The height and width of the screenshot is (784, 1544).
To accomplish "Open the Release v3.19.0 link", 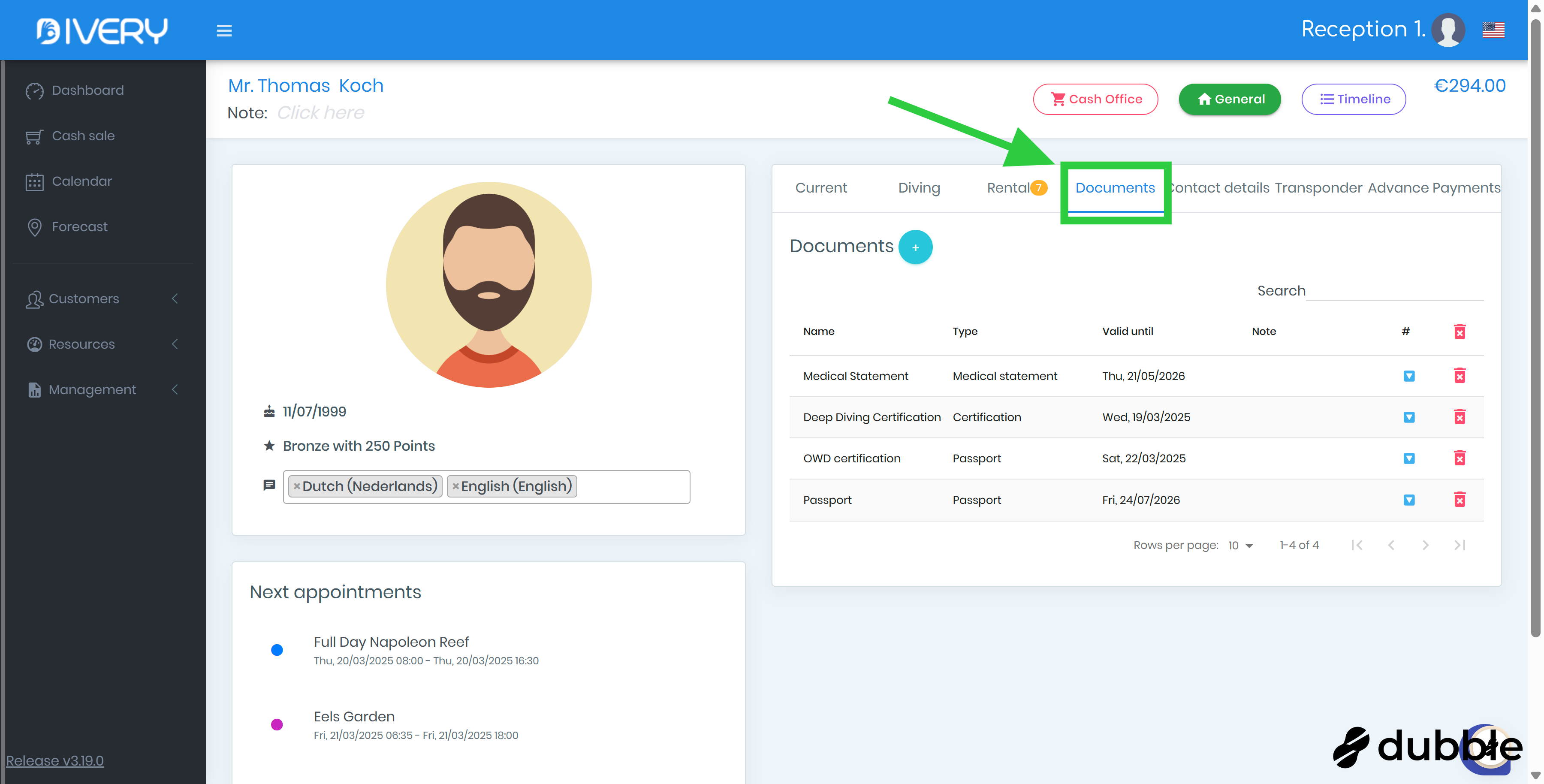I will click(54, 760).
